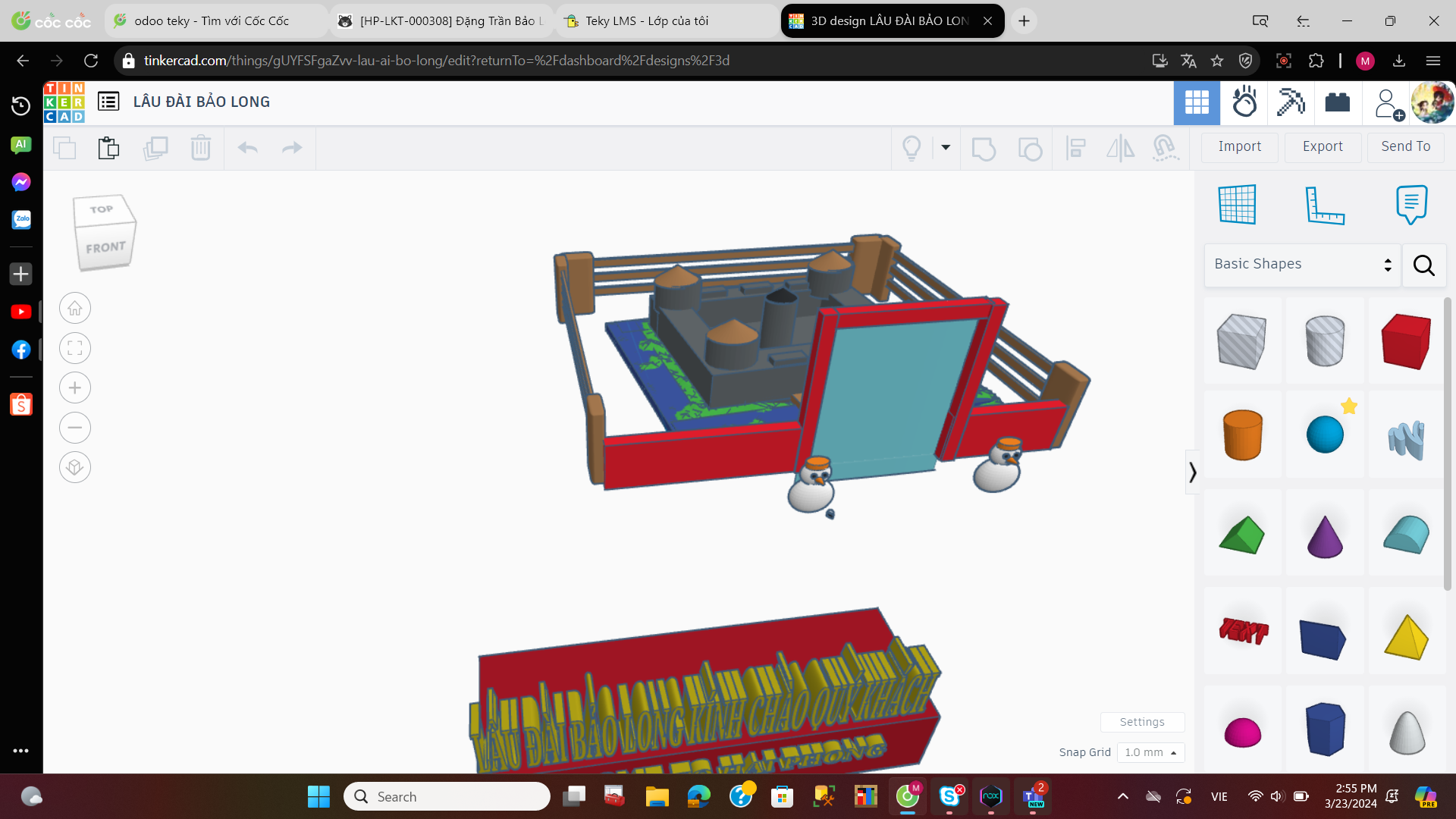This screenshot has width=1456, height=819.
Task: Select the blue Sphere shape
Action: (1324, 435)
